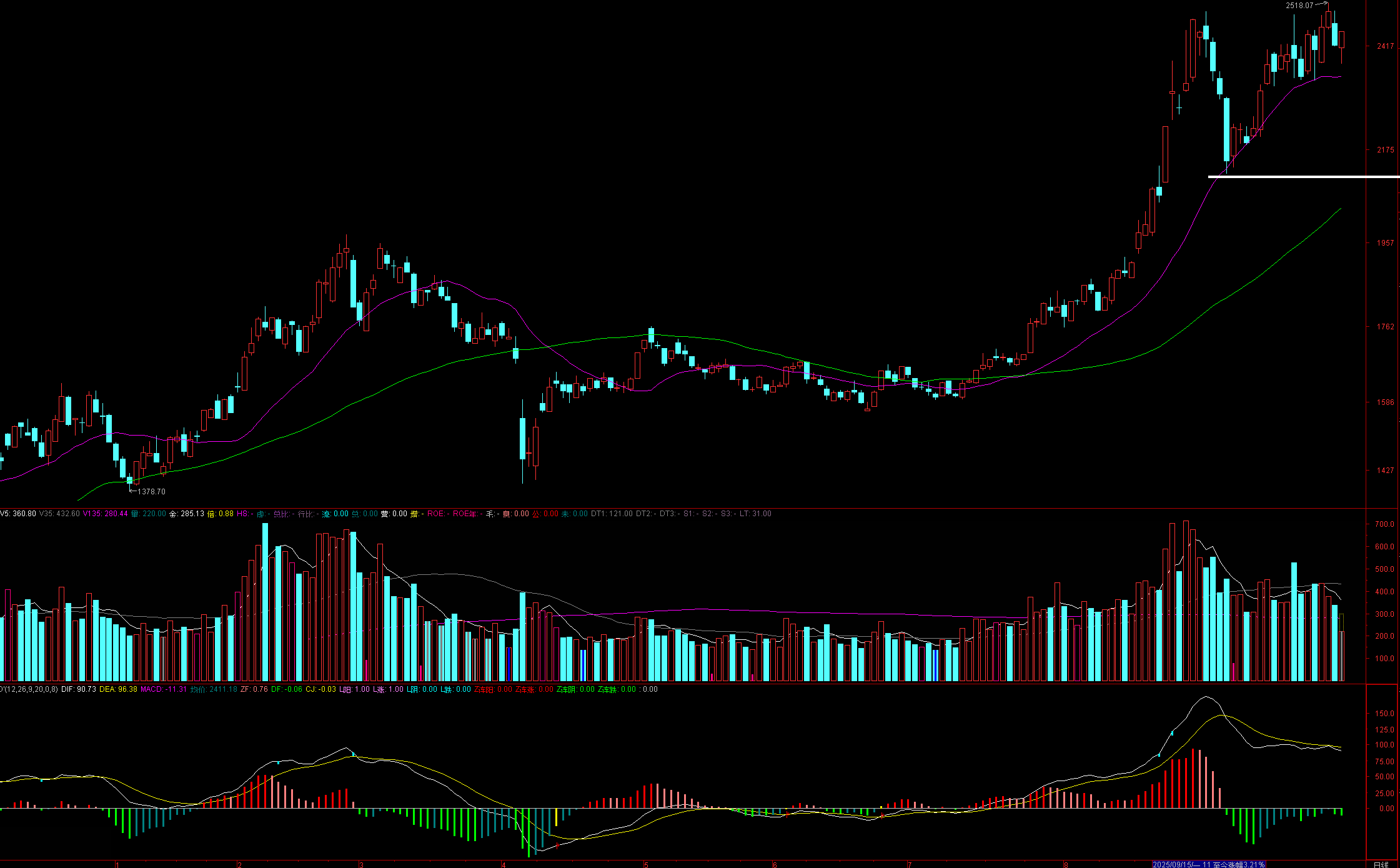Viewport: 1400px width, 868px height.
Task: Click the MACD: -11.31 value label
Action: click(164, 689)
